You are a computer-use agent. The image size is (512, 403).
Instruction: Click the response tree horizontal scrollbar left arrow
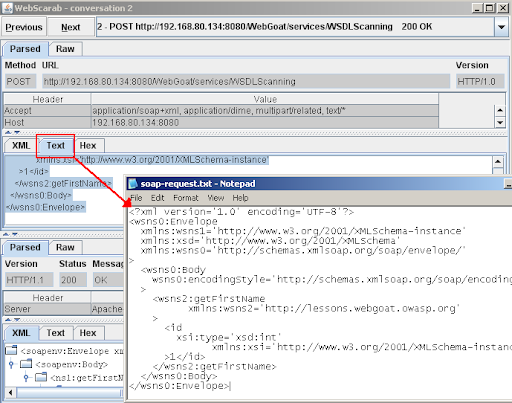point(10,393)
